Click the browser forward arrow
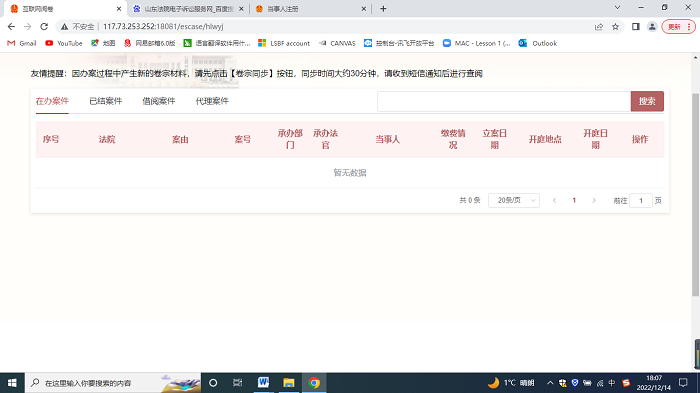Viewport: 700px width, 393px height. (28, 27)
